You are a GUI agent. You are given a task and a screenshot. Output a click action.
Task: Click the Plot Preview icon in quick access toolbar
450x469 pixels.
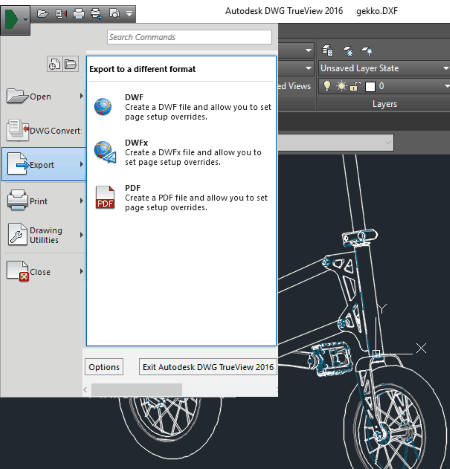(x=114, y=14)
